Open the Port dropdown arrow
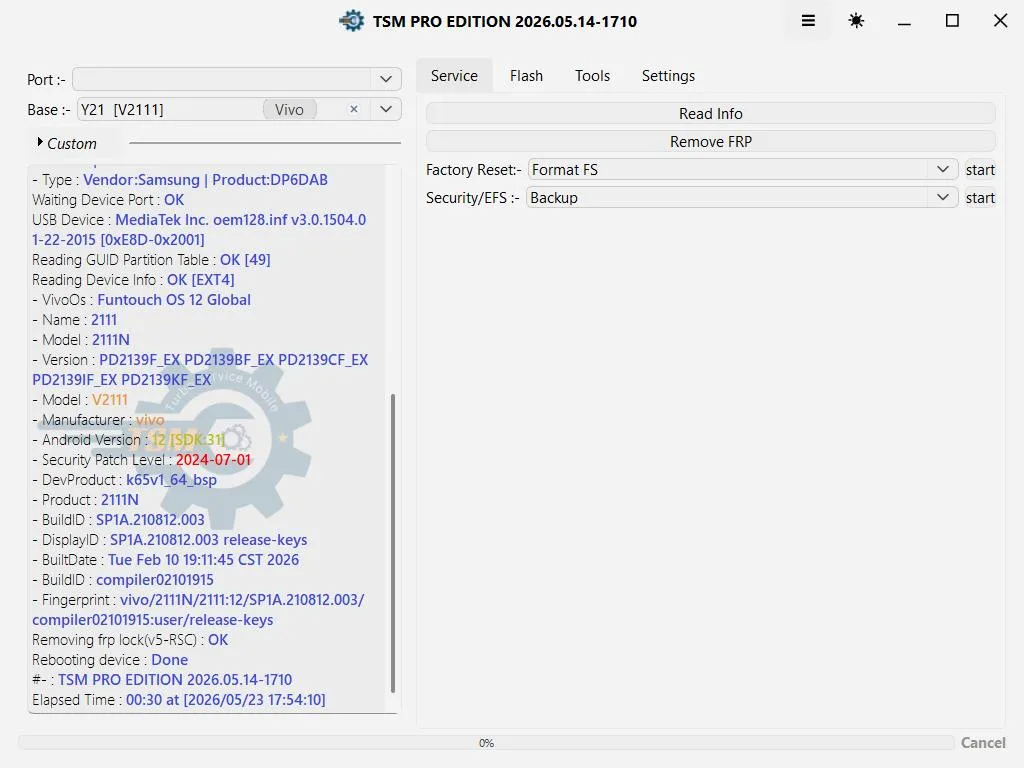 tap(386, 79)
